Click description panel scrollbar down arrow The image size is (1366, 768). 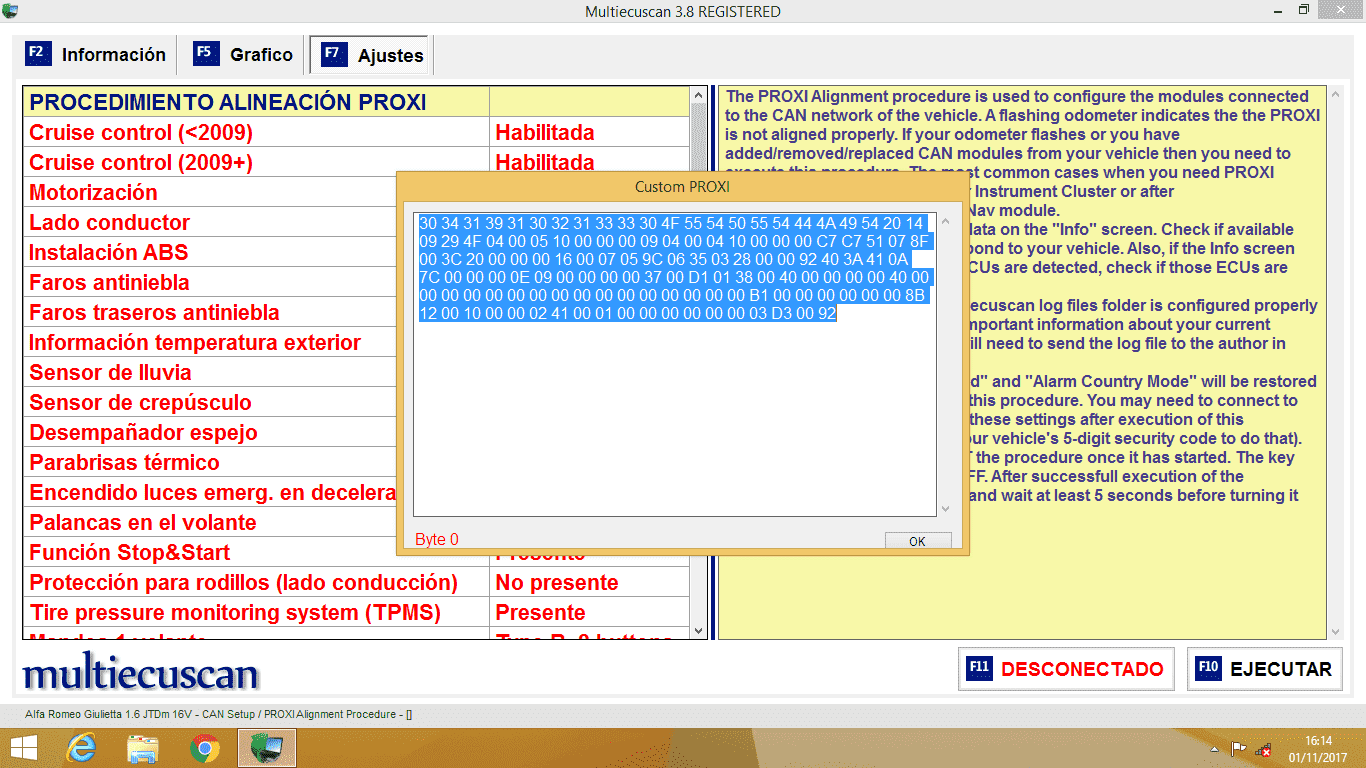[1335, 631]
